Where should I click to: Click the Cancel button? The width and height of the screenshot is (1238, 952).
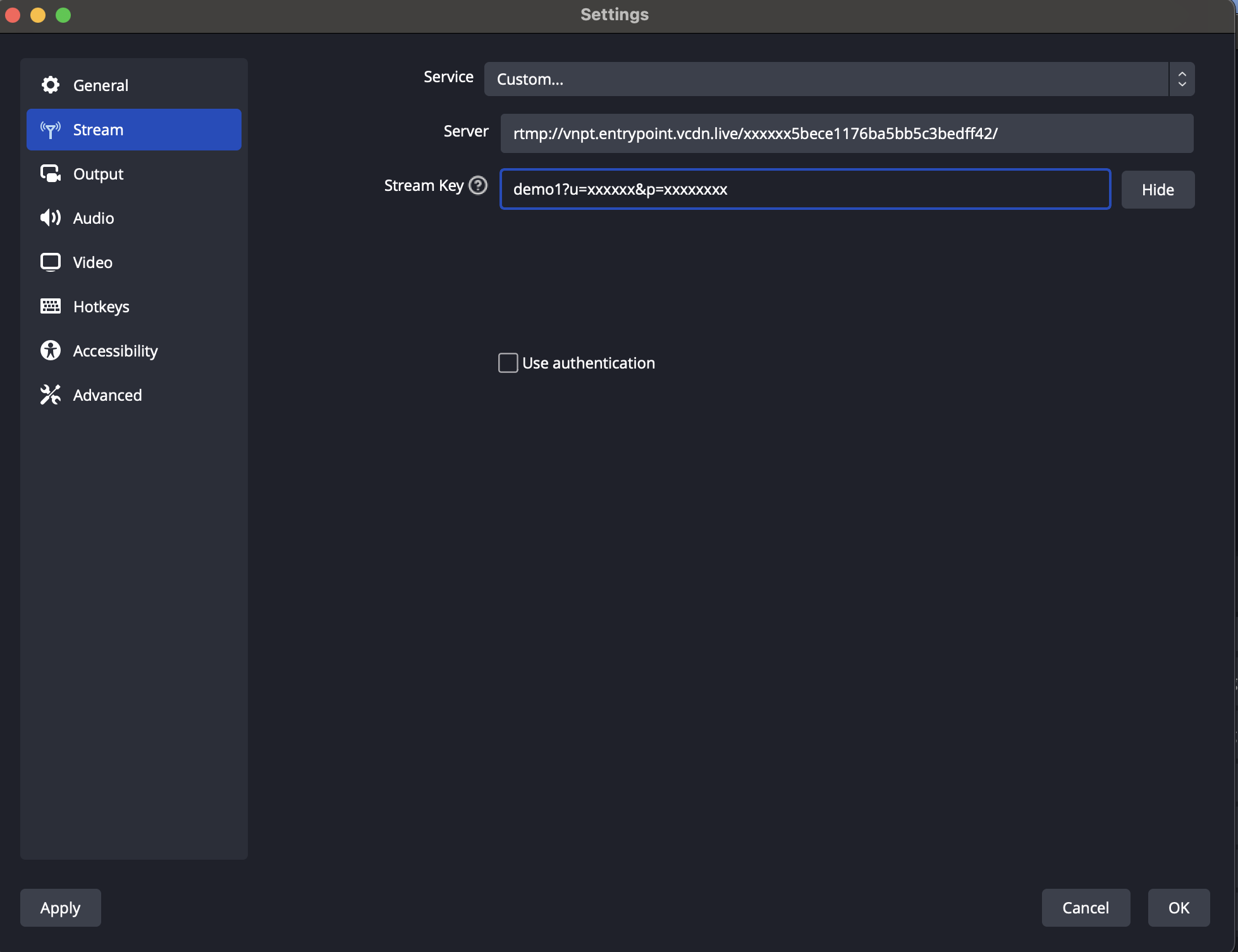coord(1085,908)
